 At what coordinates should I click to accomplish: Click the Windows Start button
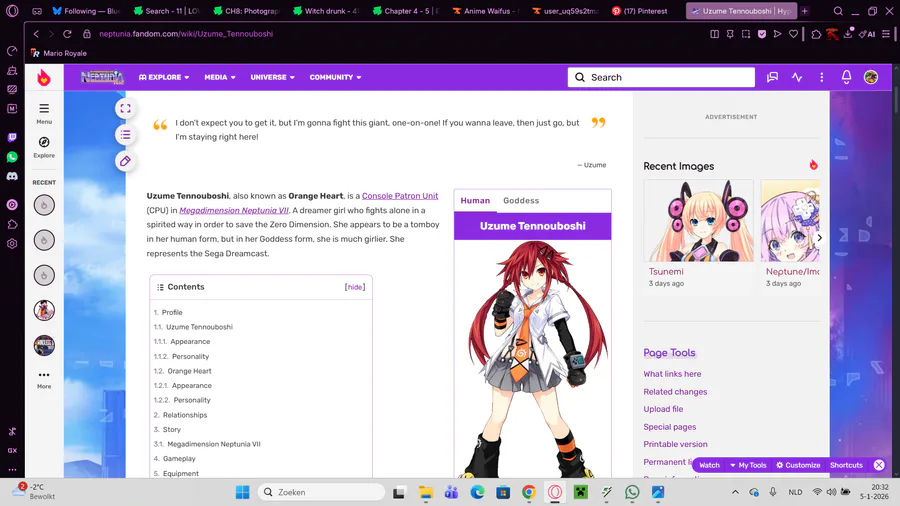pos(243,492)
